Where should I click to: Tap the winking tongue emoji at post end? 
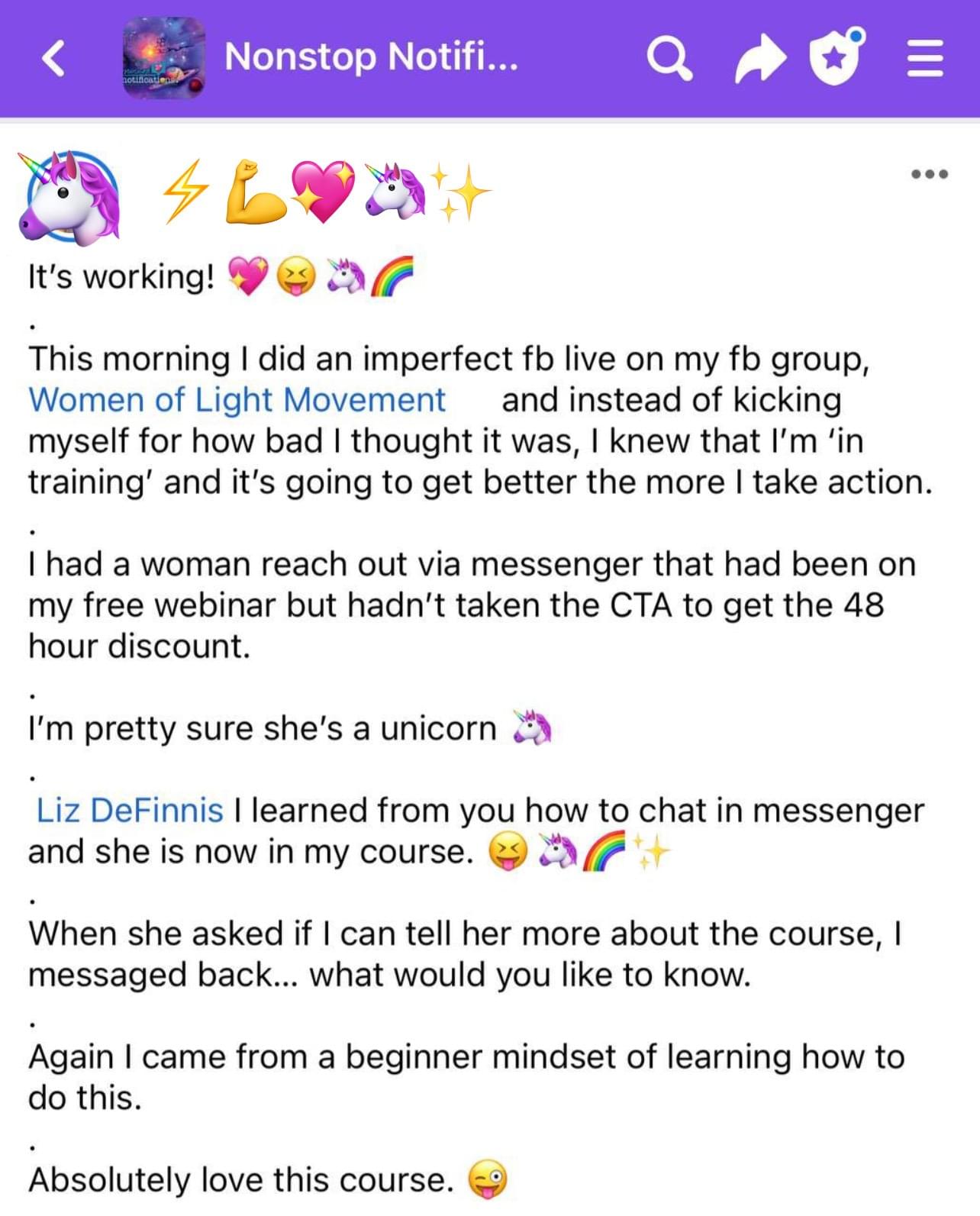click(x=487, y=1179)
